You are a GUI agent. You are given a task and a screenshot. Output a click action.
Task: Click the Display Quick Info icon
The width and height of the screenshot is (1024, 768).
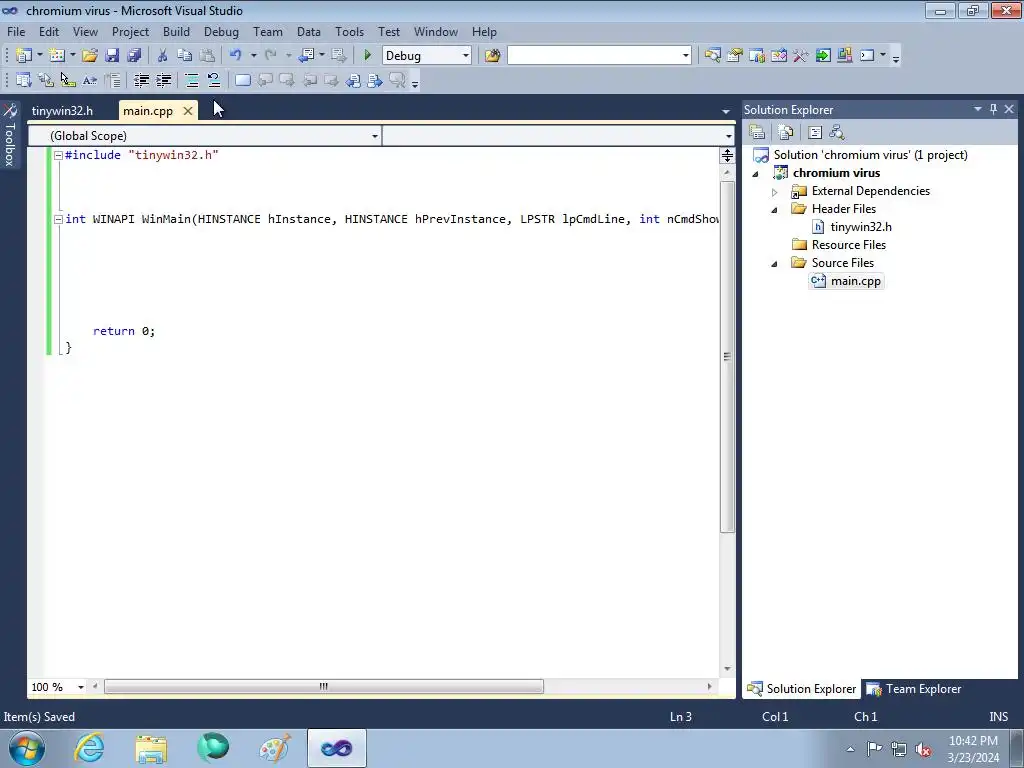click(x=68, y=80)
